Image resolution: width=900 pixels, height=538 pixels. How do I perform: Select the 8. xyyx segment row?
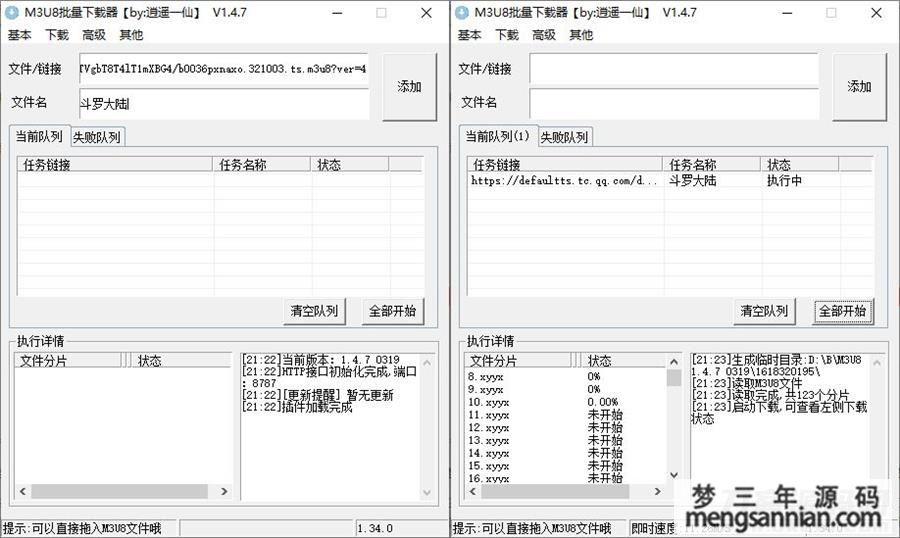(x=565, y=377)
